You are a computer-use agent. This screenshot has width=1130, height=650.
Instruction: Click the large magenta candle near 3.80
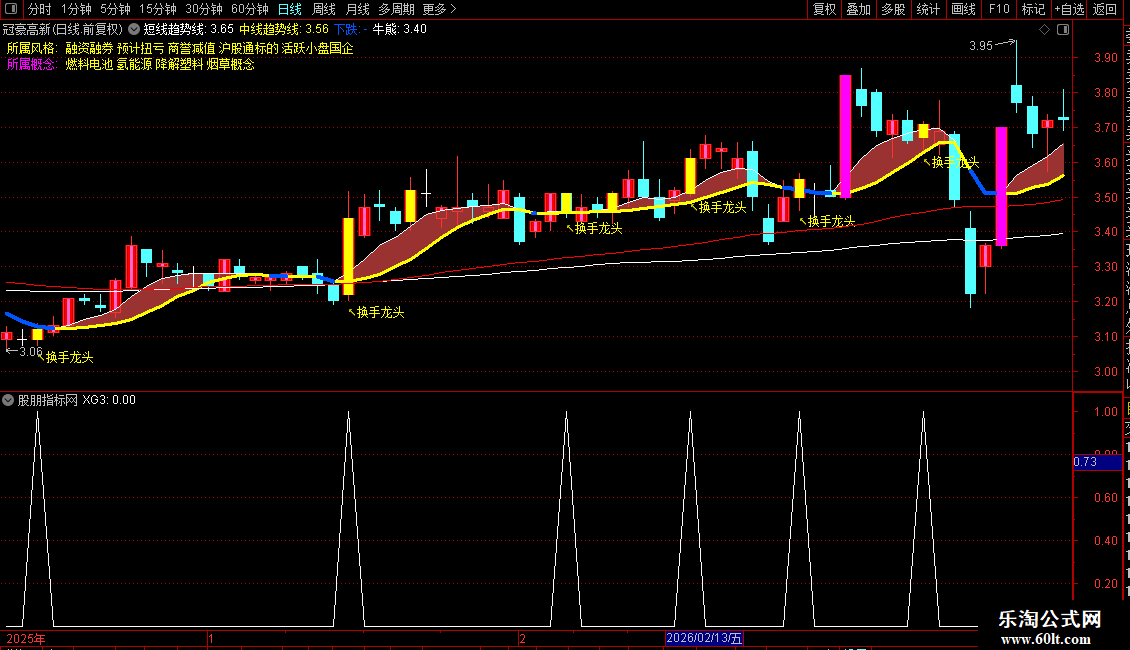[x=845, y=136]
